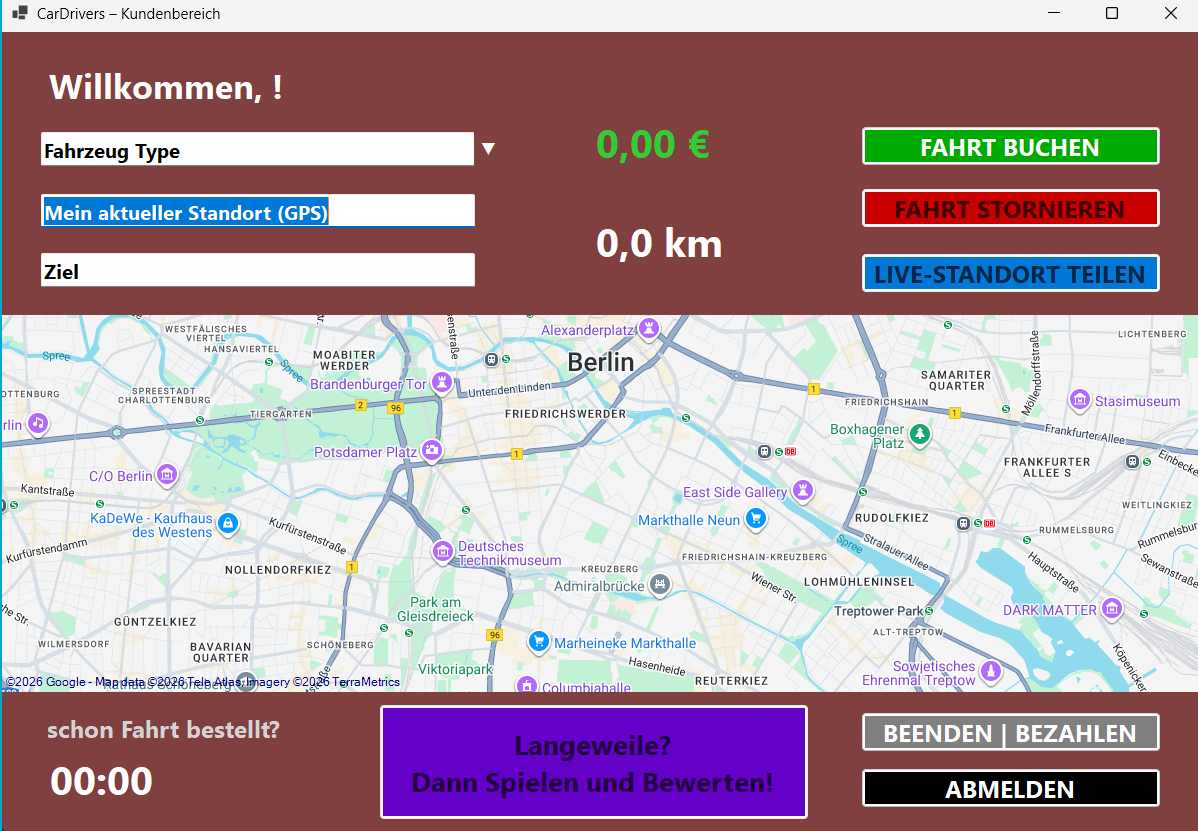Screen dimensions: 1198x831
Task: Select the Markthalle Neun cart pin
Action: [x=756, y=519]
